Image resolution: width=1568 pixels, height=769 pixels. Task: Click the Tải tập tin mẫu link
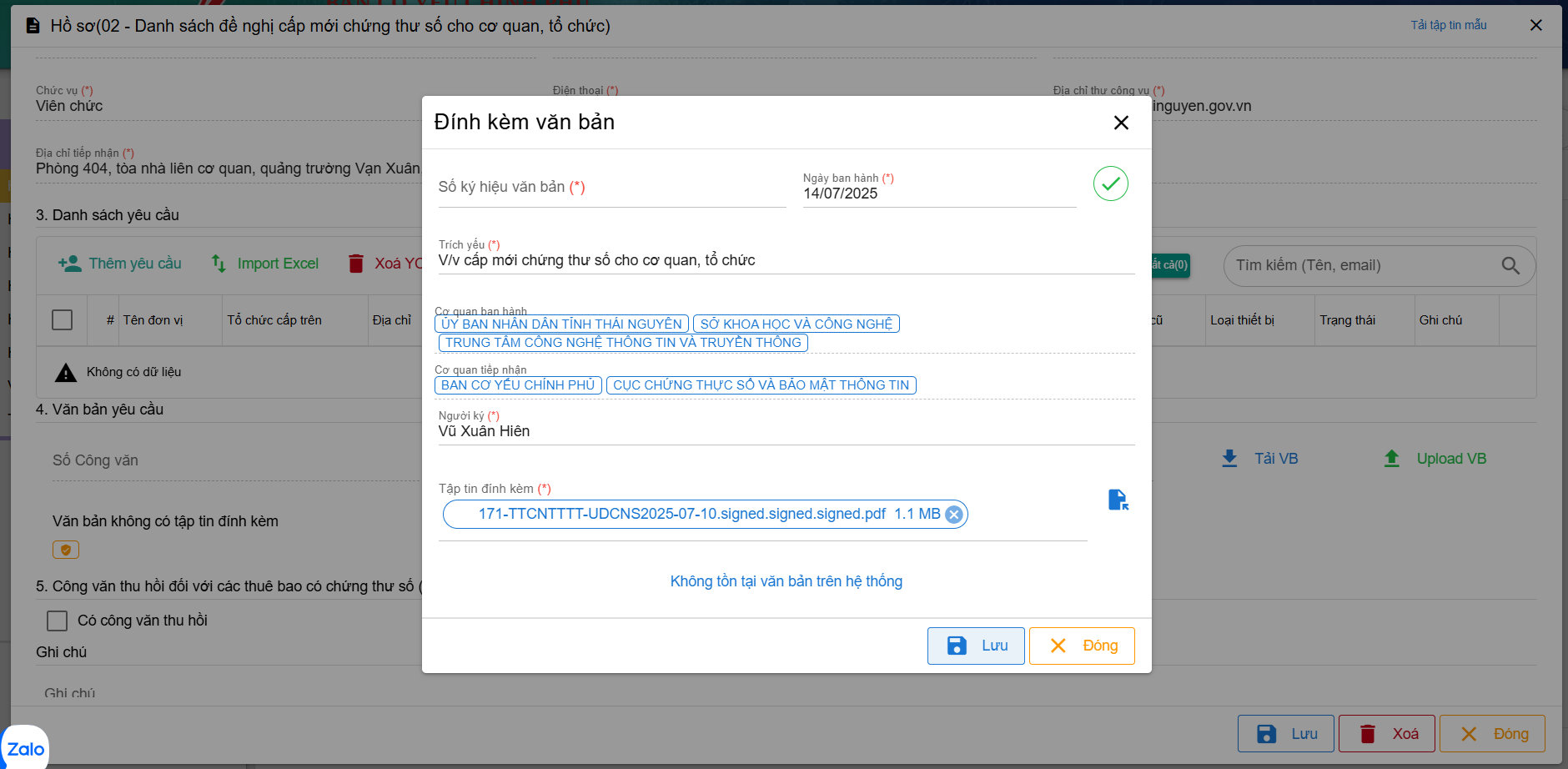point(1448,25)
